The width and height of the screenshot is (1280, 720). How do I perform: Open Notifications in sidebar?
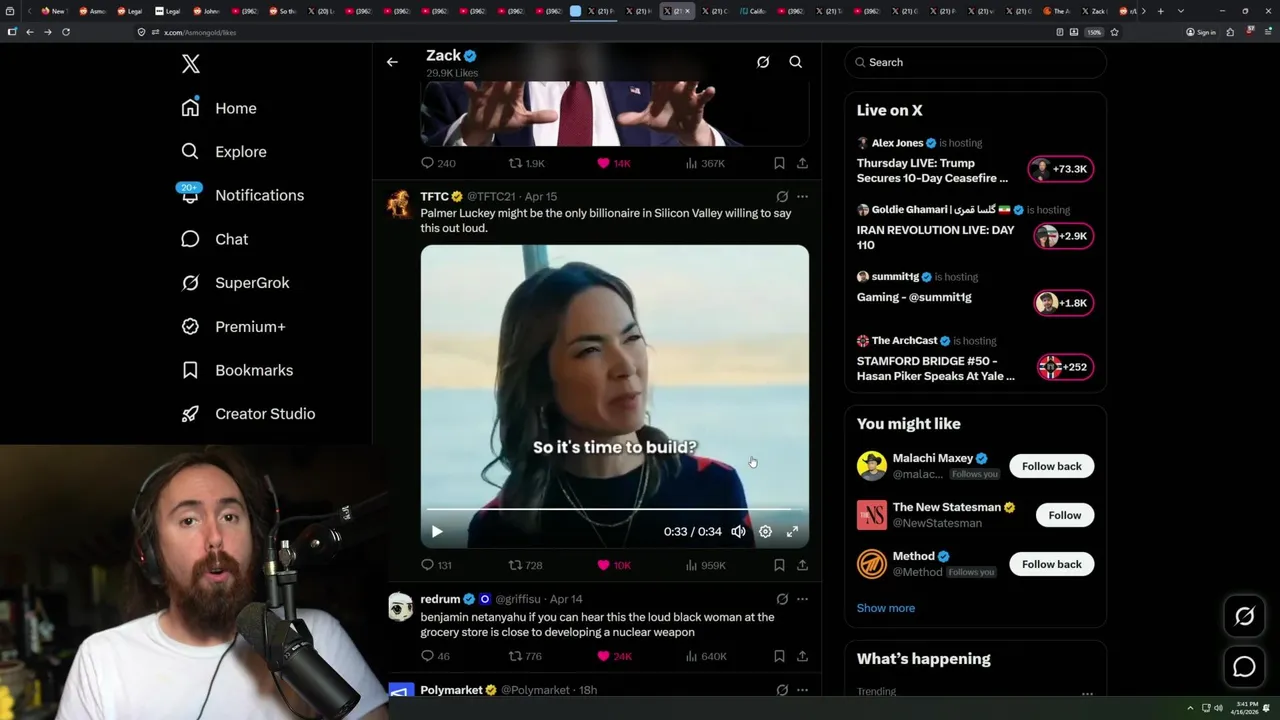coord(242,195)
